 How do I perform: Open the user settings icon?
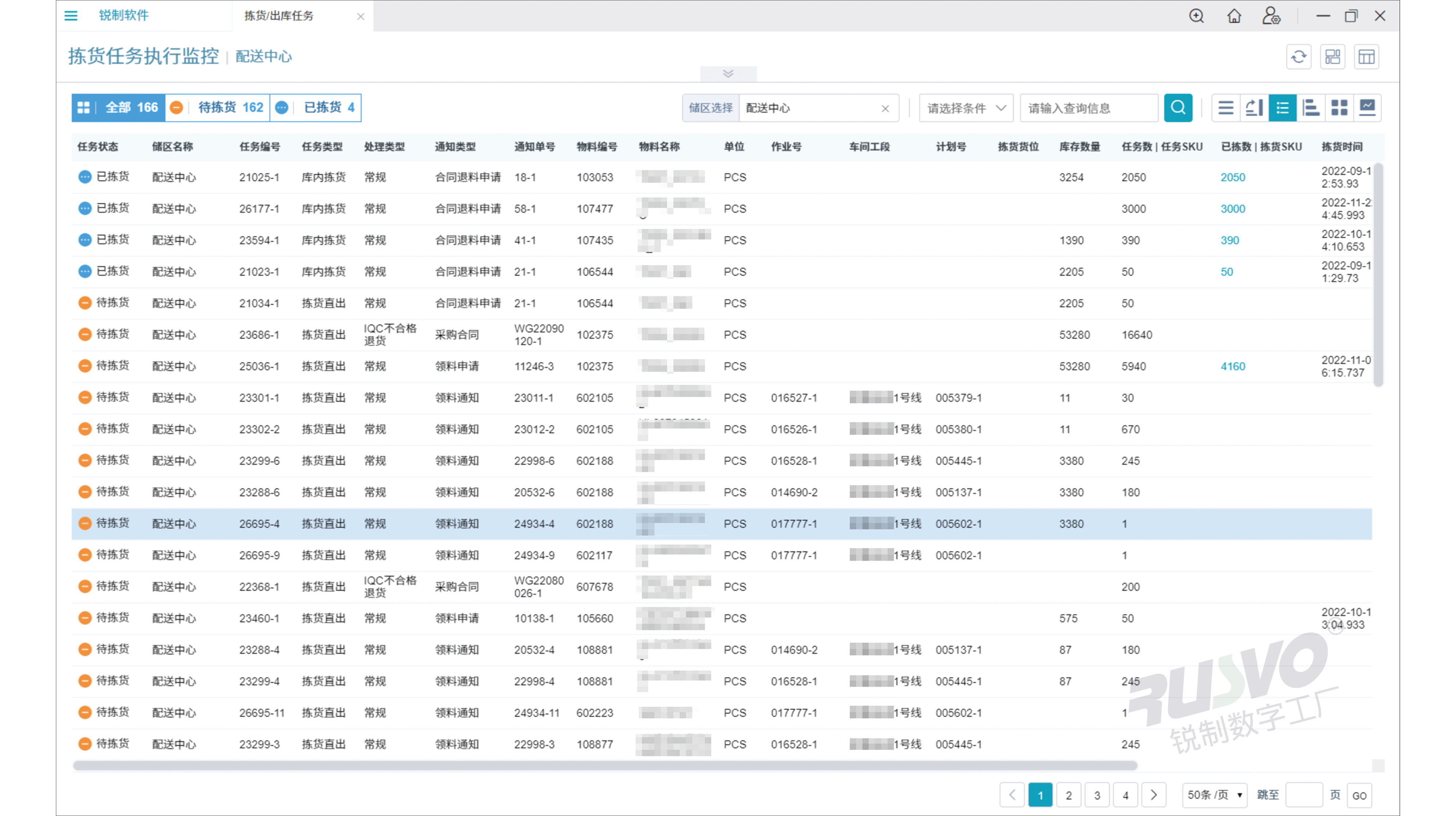coord(1271,16)
